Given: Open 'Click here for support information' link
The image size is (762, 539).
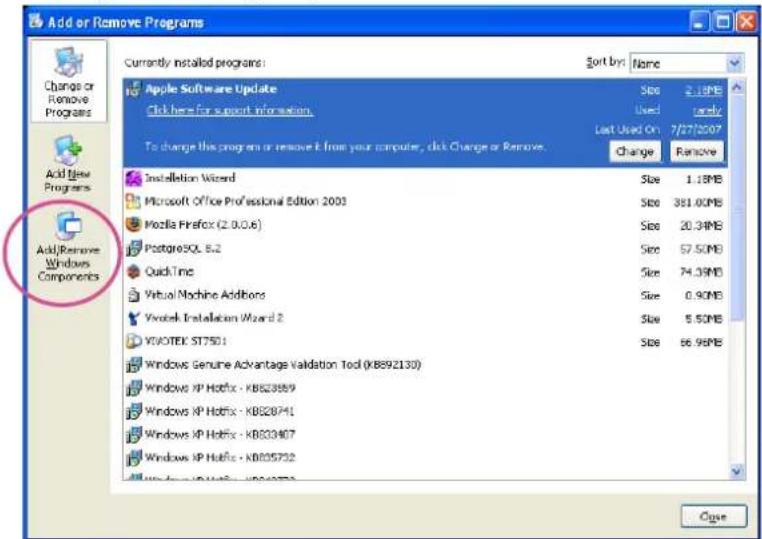Looking at the screenshot, I should click(x=229, y=110).
